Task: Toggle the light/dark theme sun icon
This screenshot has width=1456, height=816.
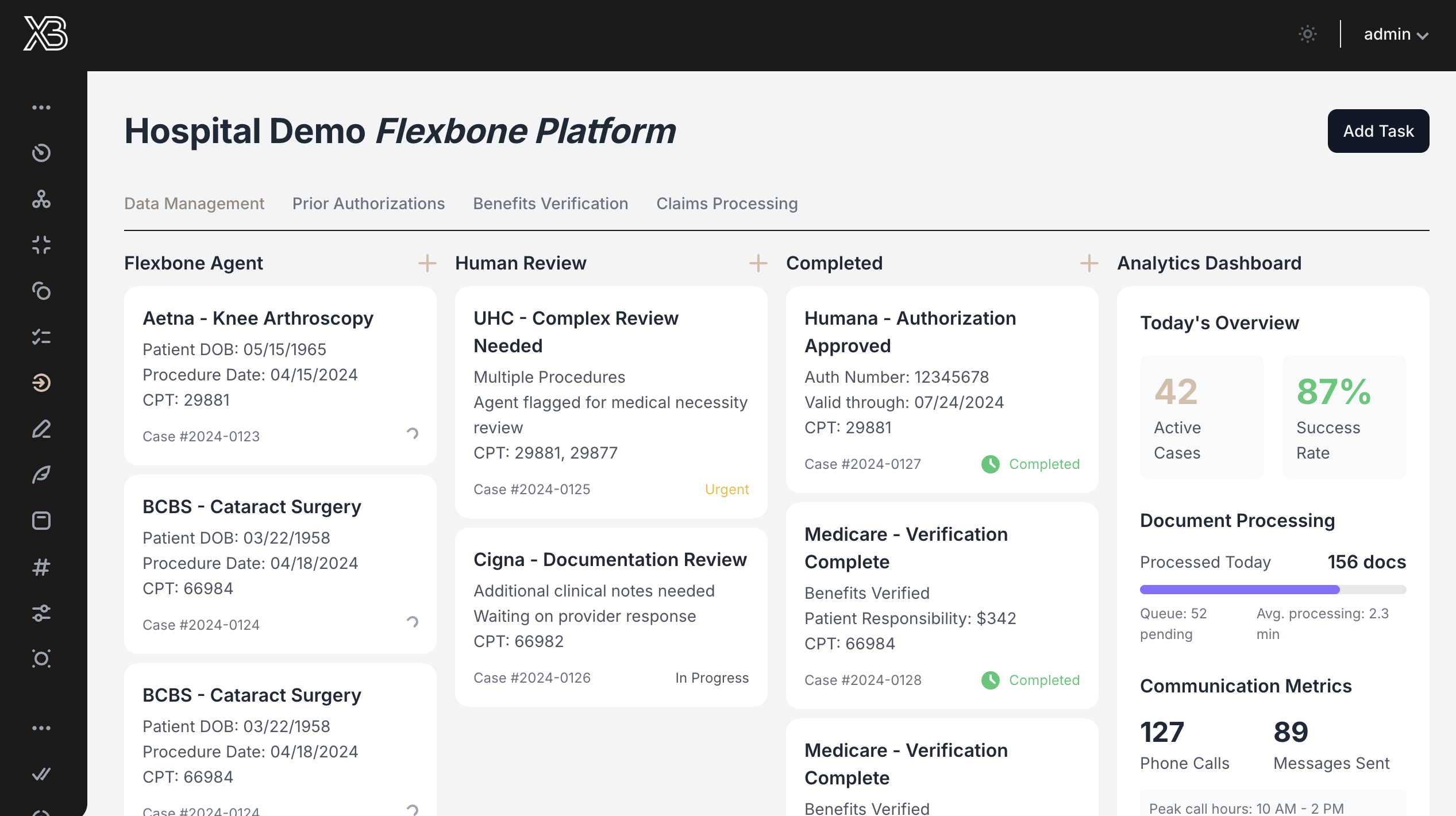Action: point(1308,34)
